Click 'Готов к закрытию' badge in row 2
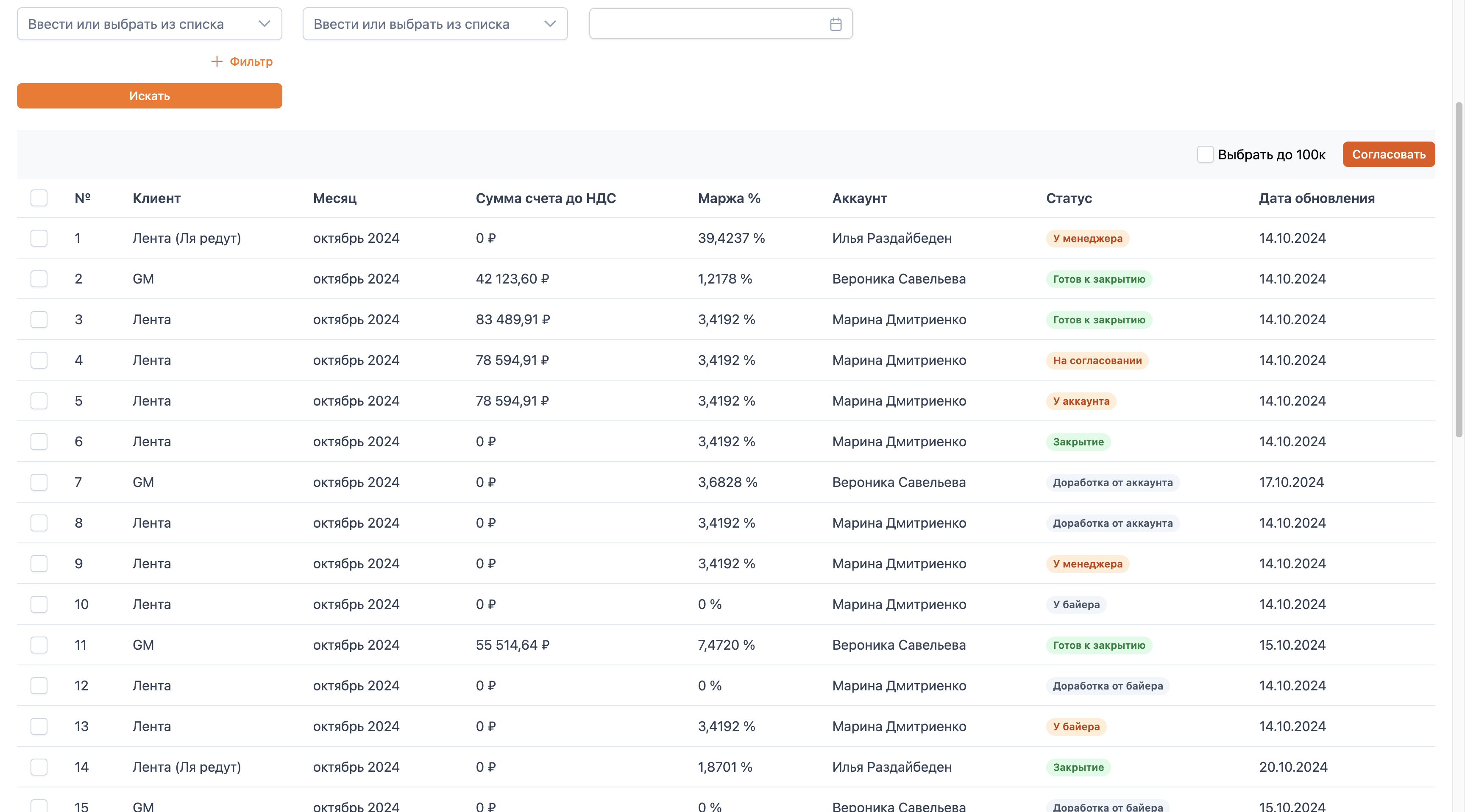This screenshot has width=1465, height=812. tap(1098, 279)
